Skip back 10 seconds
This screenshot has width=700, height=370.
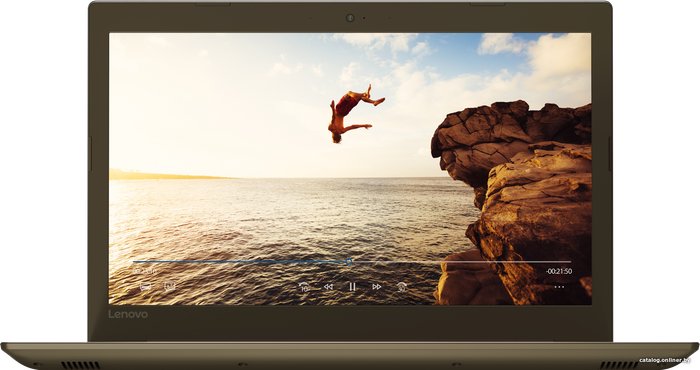[304, 287]
